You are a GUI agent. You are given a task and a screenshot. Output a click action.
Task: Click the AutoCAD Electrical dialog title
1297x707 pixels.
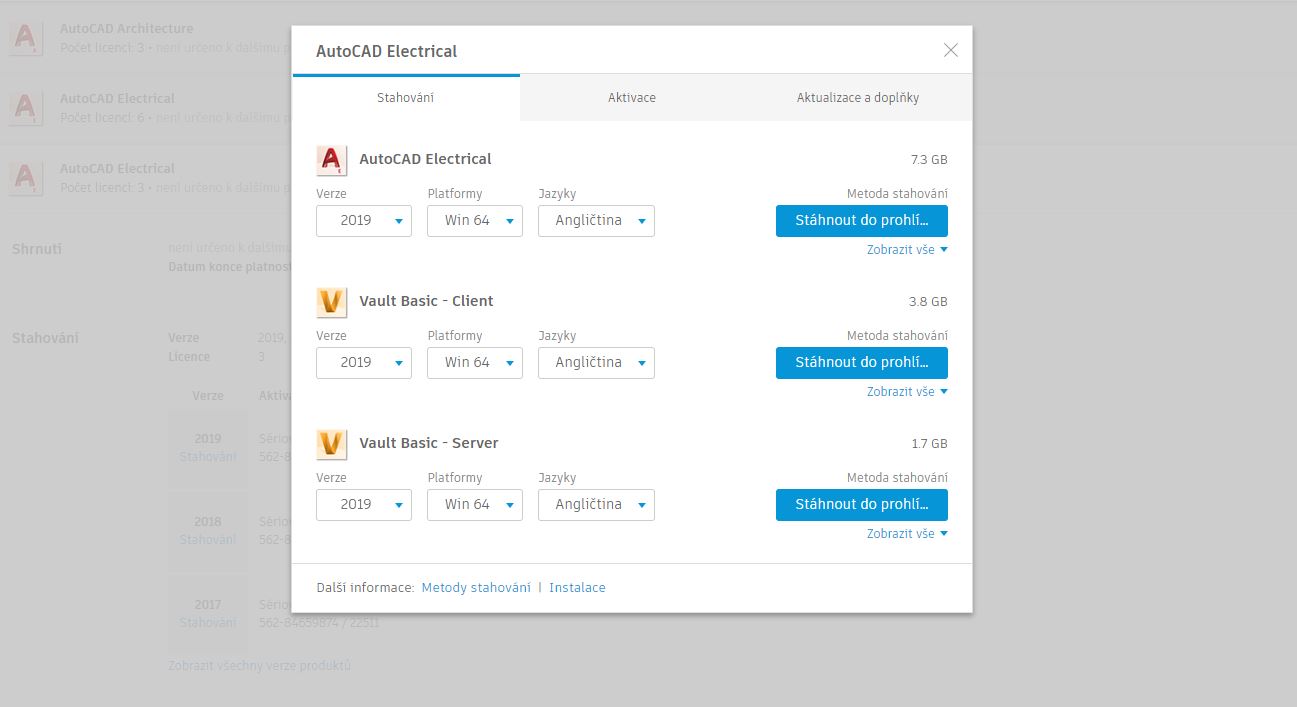click(x=386, y=51)
